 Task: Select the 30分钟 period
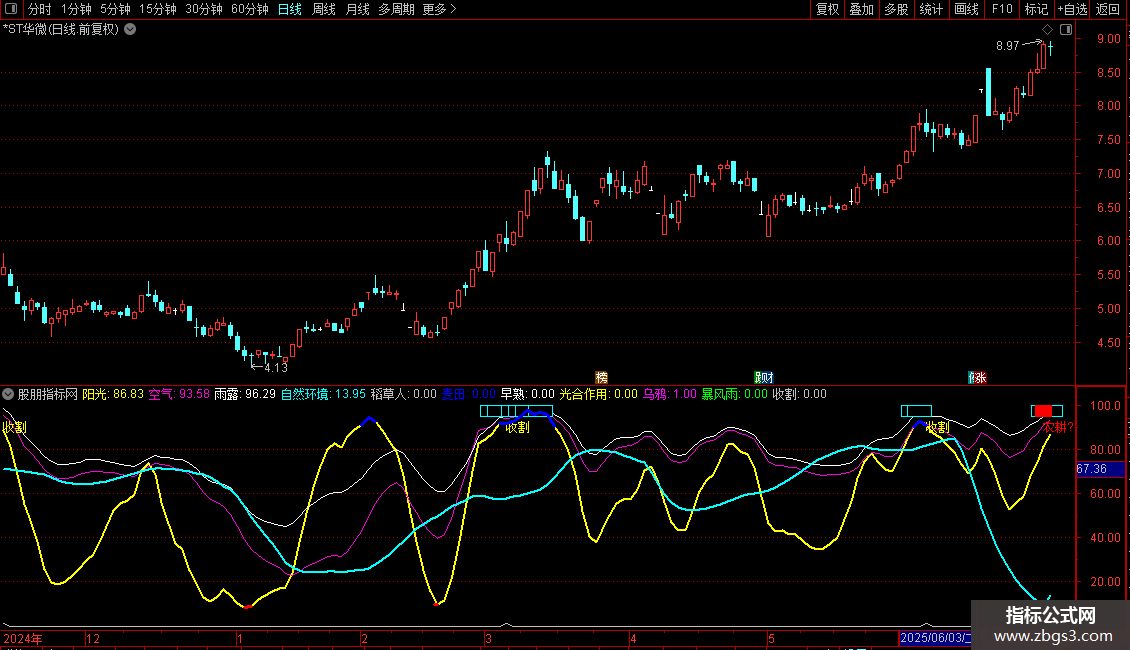204,9
